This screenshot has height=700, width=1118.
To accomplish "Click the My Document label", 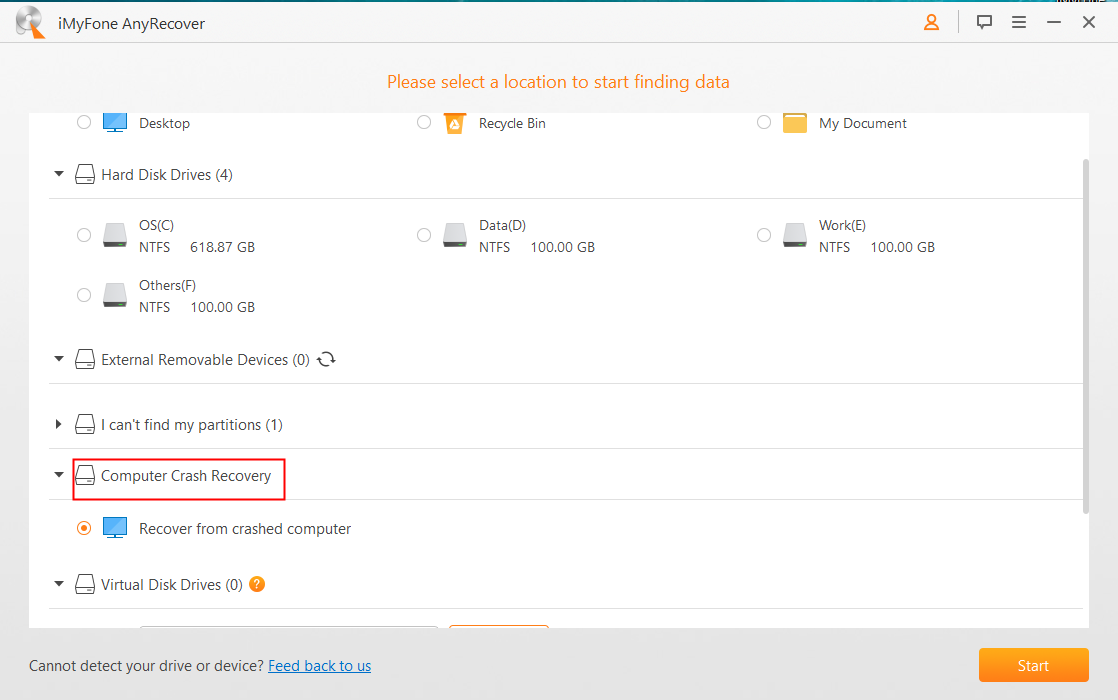I will pyautogui.click(x=863, y=123).
